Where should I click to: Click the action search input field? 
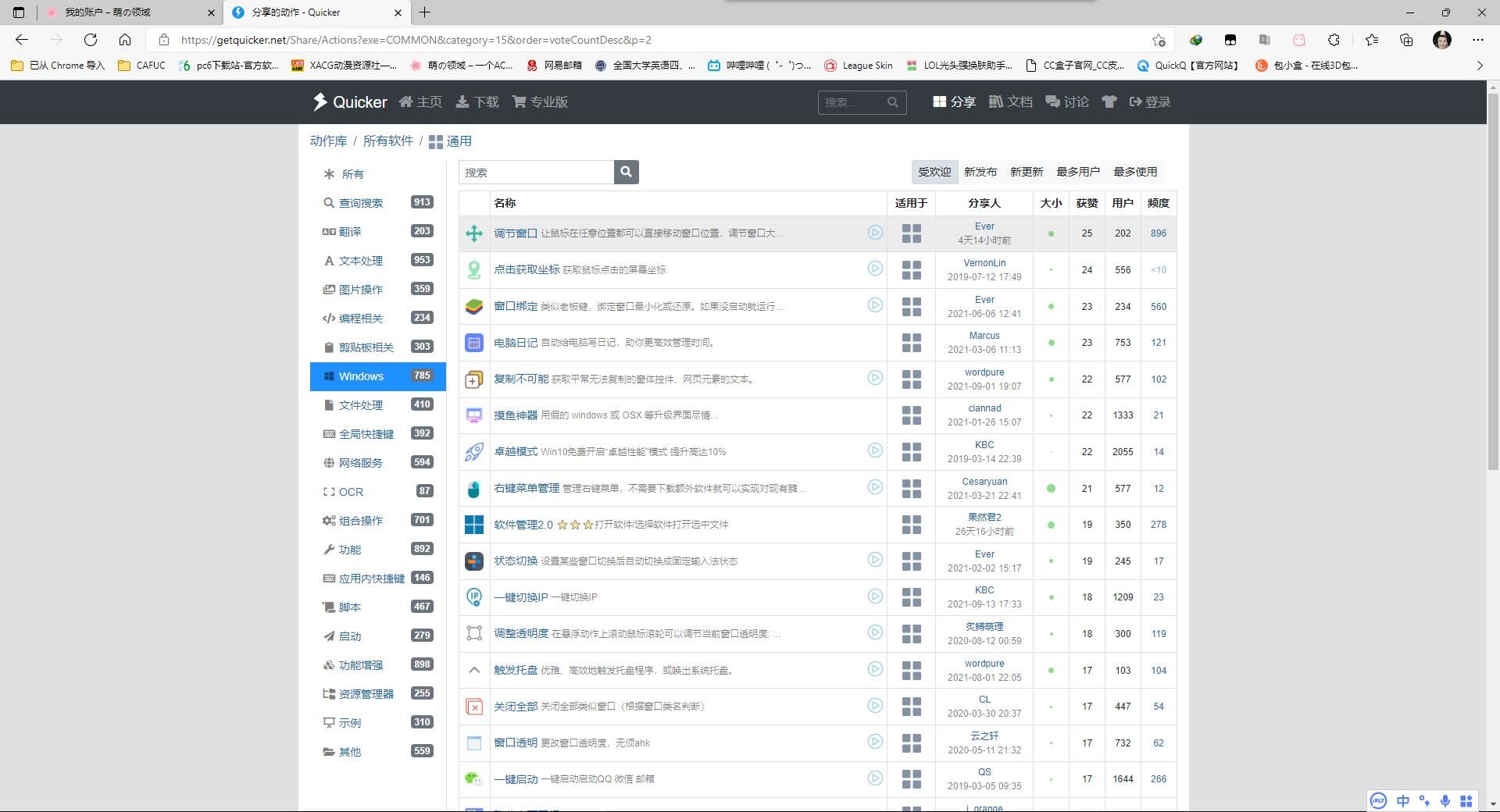536,172
